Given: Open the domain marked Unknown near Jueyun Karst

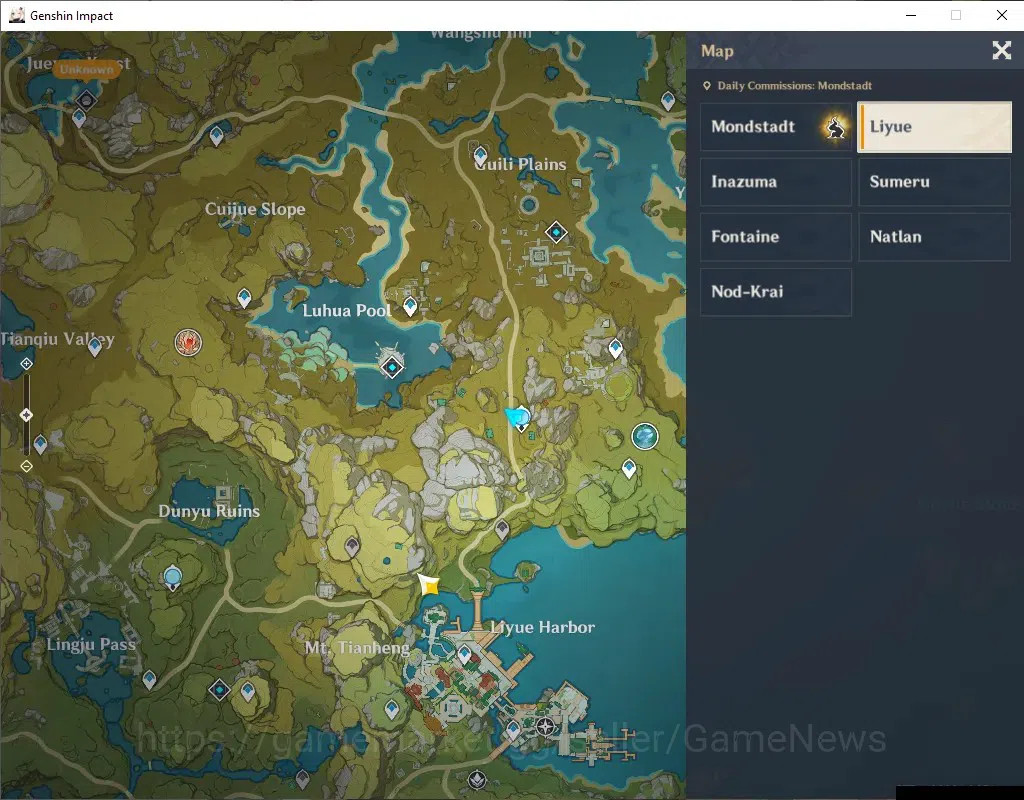Looking at the screenshot, I should point(86,100).
